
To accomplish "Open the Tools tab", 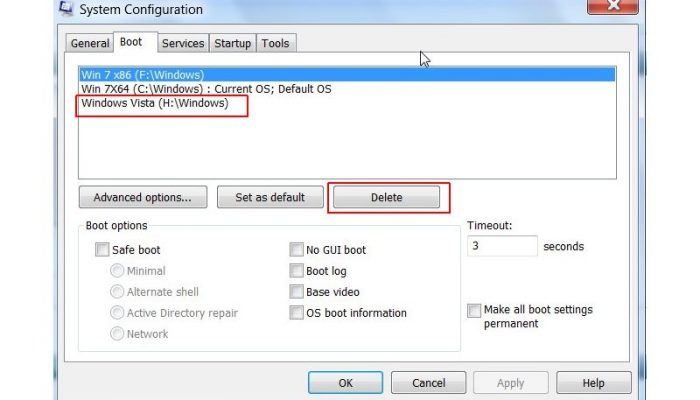I will click(x=275, y=43).
